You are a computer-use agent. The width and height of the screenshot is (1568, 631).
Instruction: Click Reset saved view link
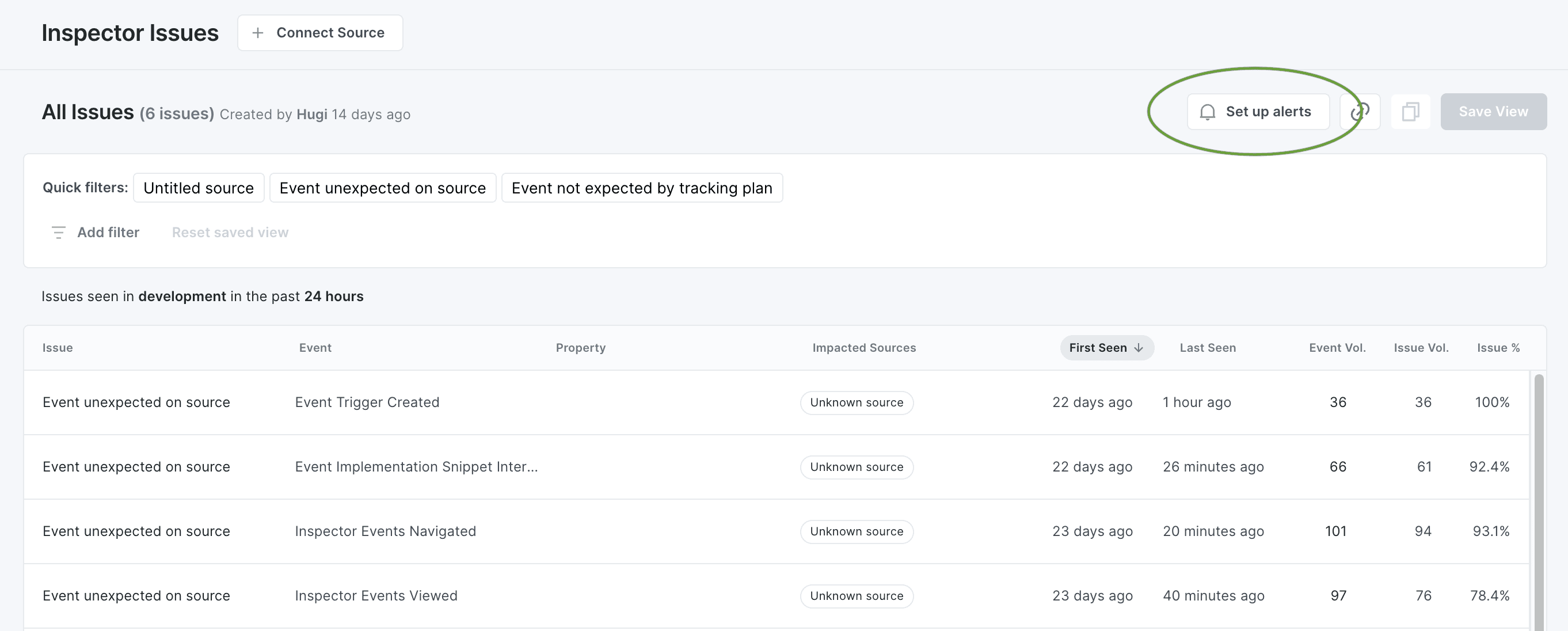pos(230,230)
